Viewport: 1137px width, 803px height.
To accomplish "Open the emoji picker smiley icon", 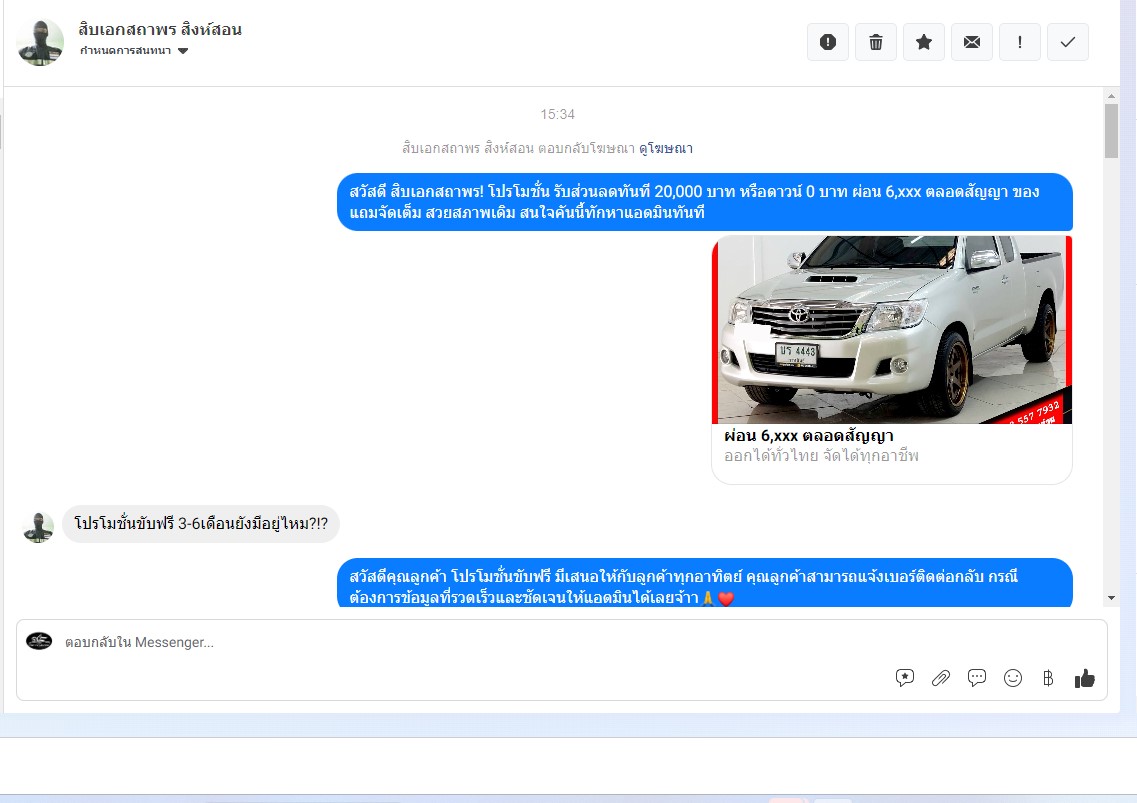I will click(x=1012, y=678).
